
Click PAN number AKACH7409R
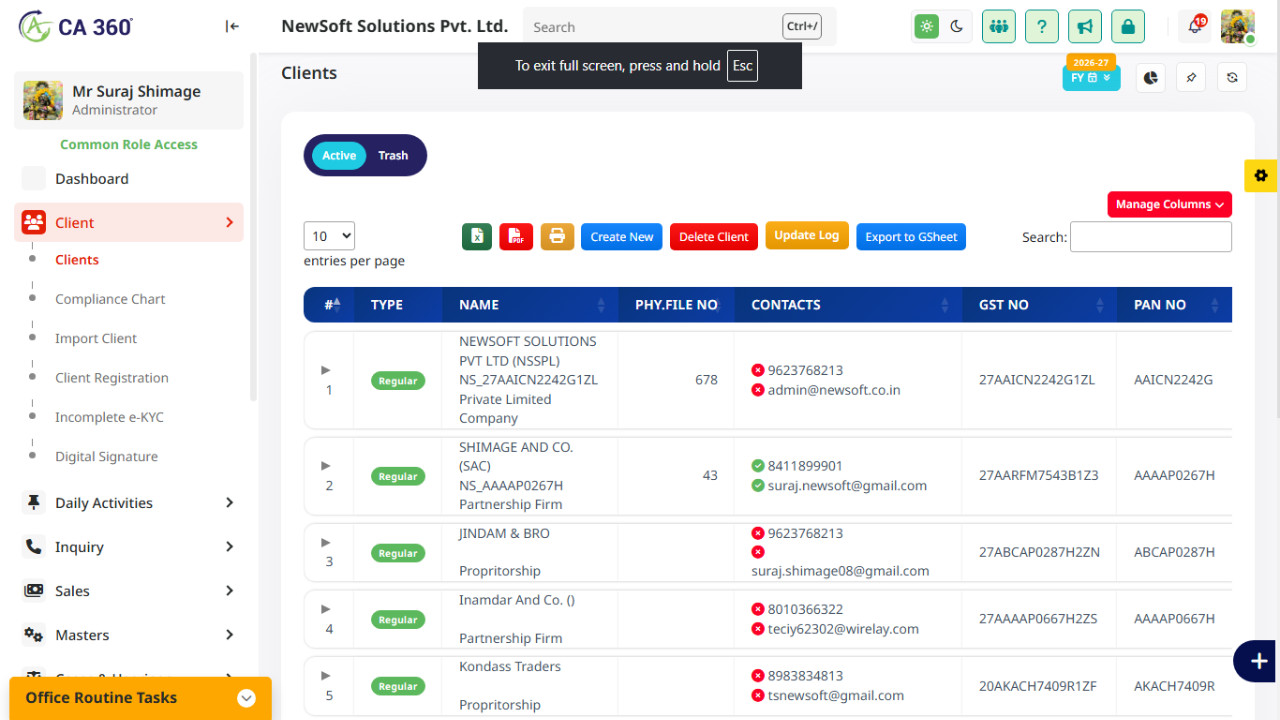(1175, 686)
